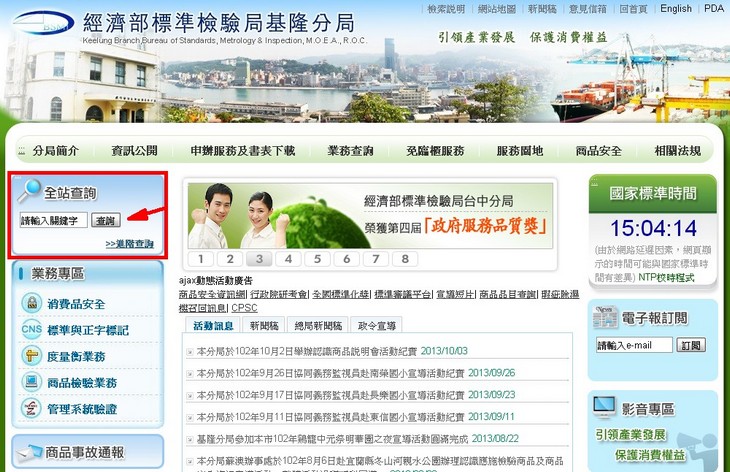Open the 新聞稿 link in the header
Screen dimensions: 730x472
[542, 9]
